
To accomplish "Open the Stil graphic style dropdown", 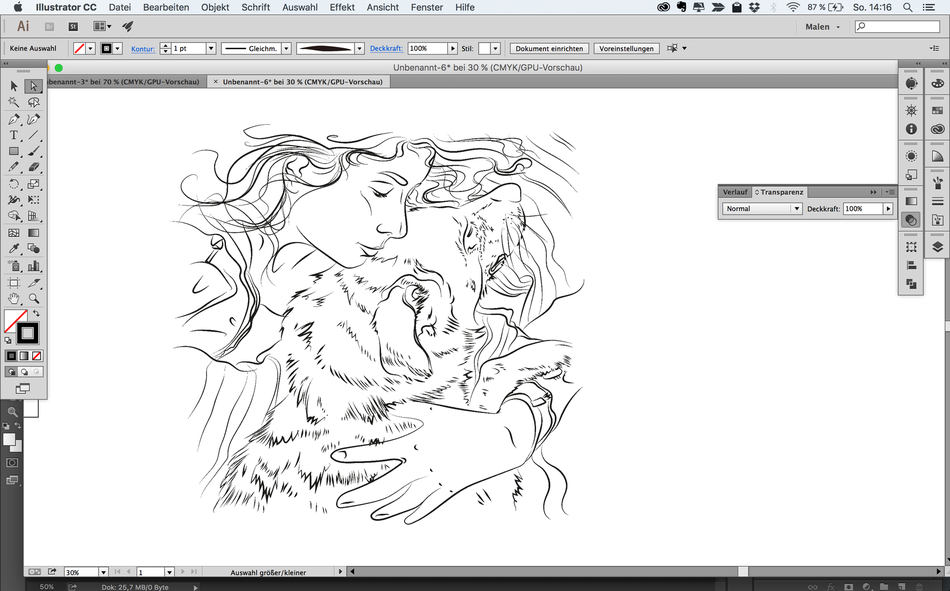I will [496, 48].
